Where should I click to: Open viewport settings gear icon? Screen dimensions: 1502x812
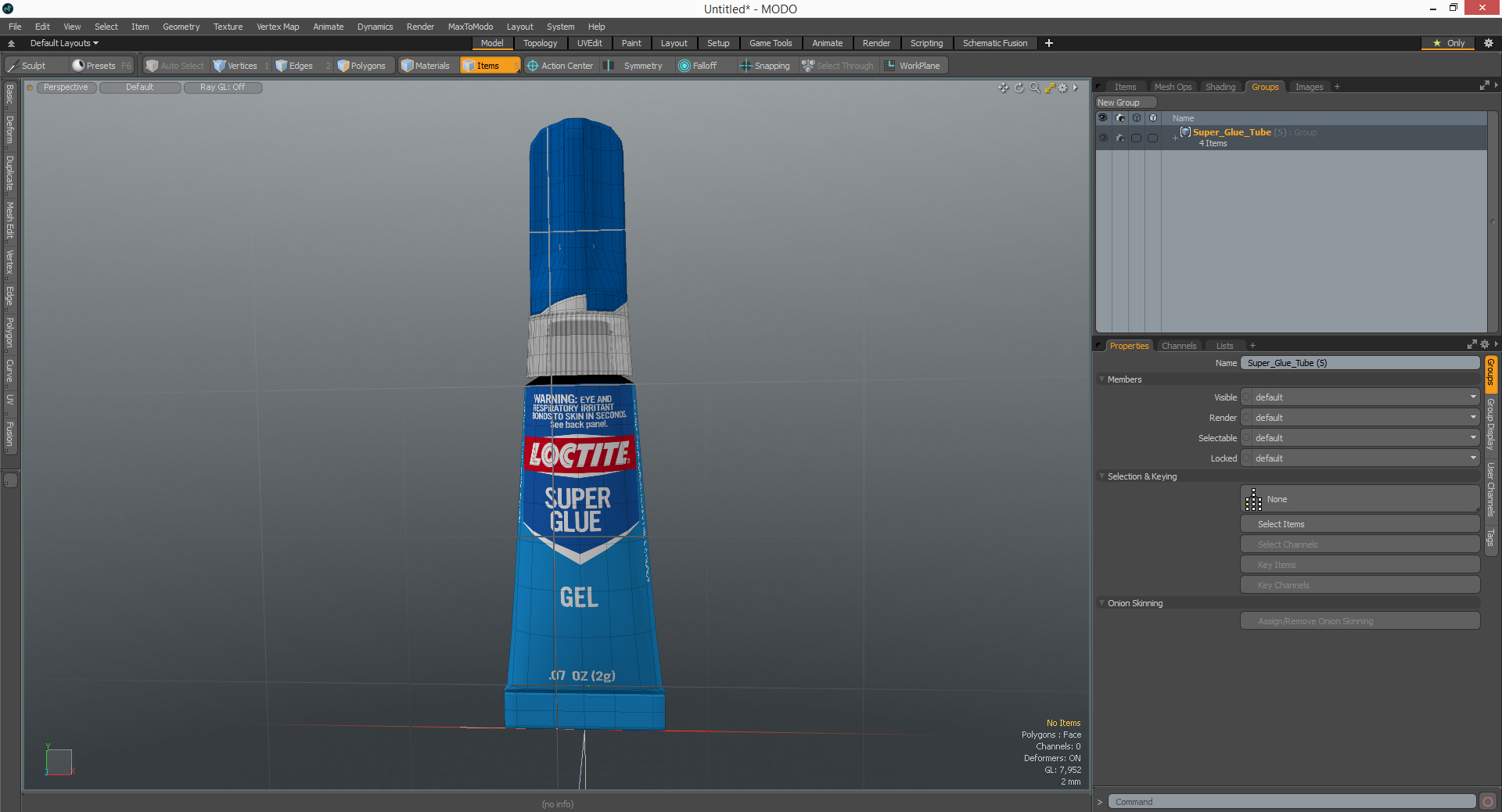pyautogui.click(x=1063, y=88)
